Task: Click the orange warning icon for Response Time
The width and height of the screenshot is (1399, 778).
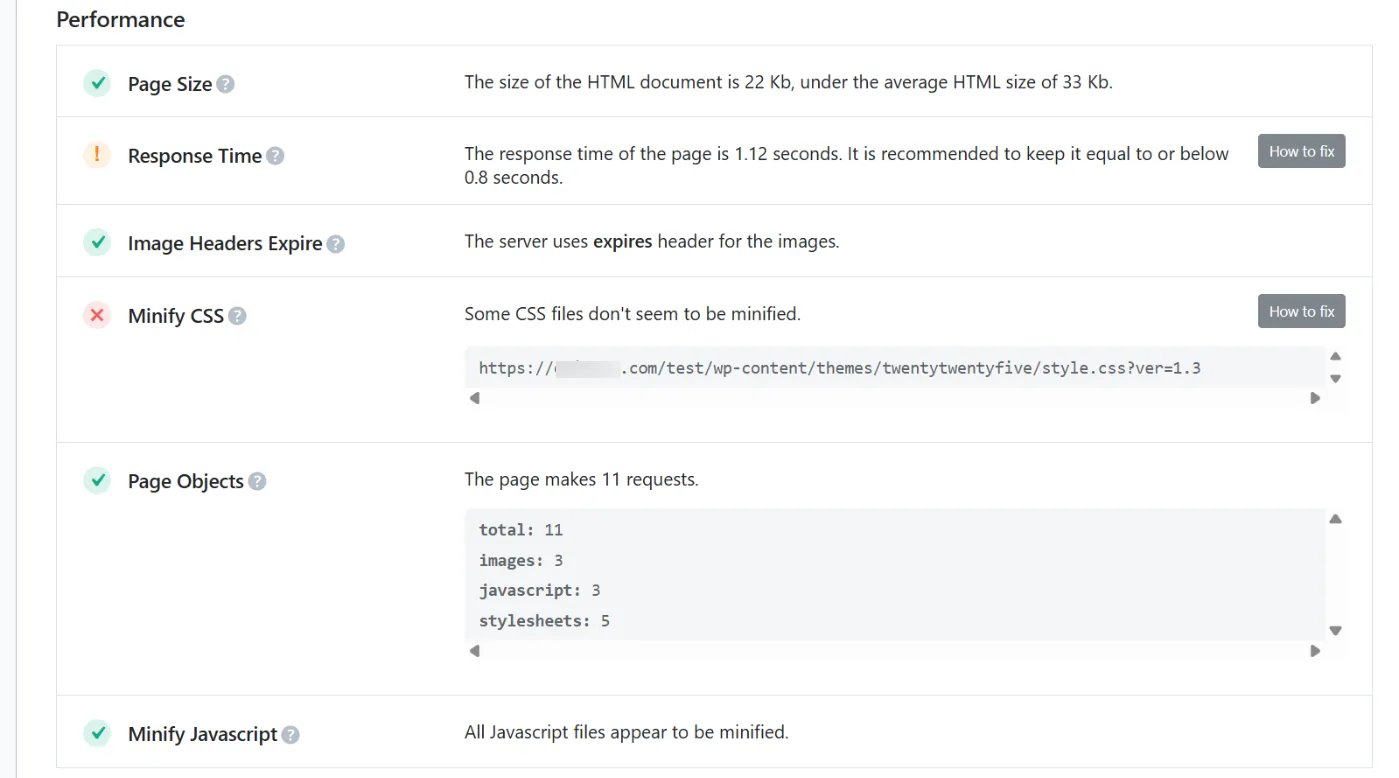Action: 97,155
